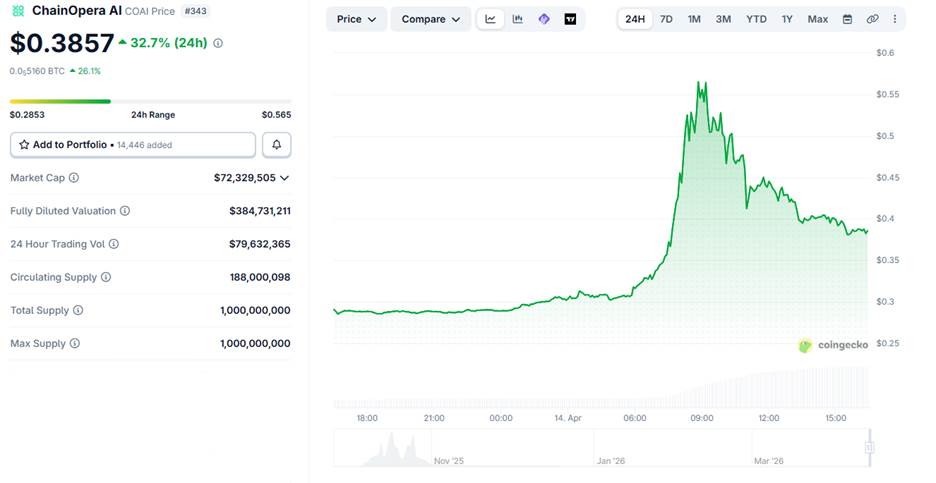936x483 pixels.
Task: Click the chart navigator right handle
Action: point(869,448)
